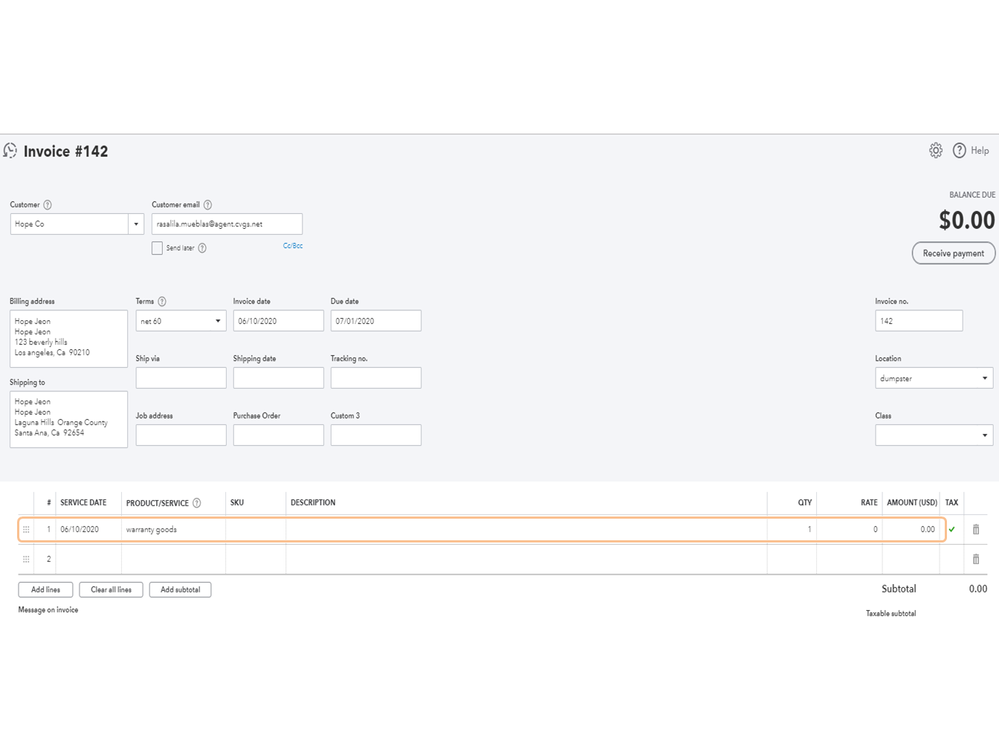Click the Product/Service column help icon
This screenshot has width=999, height=749.
[197, 503]
